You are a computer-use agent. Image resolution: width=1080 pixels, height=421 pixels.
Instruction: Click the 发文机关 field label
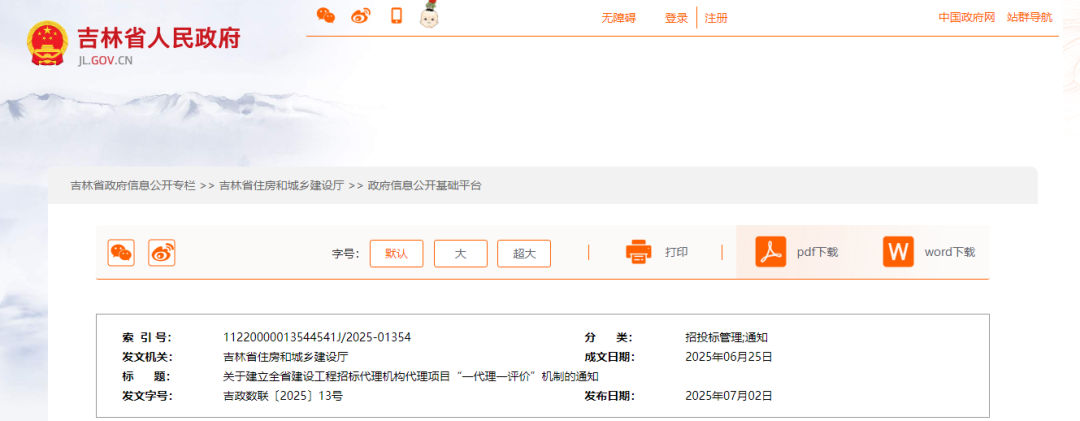147,357
